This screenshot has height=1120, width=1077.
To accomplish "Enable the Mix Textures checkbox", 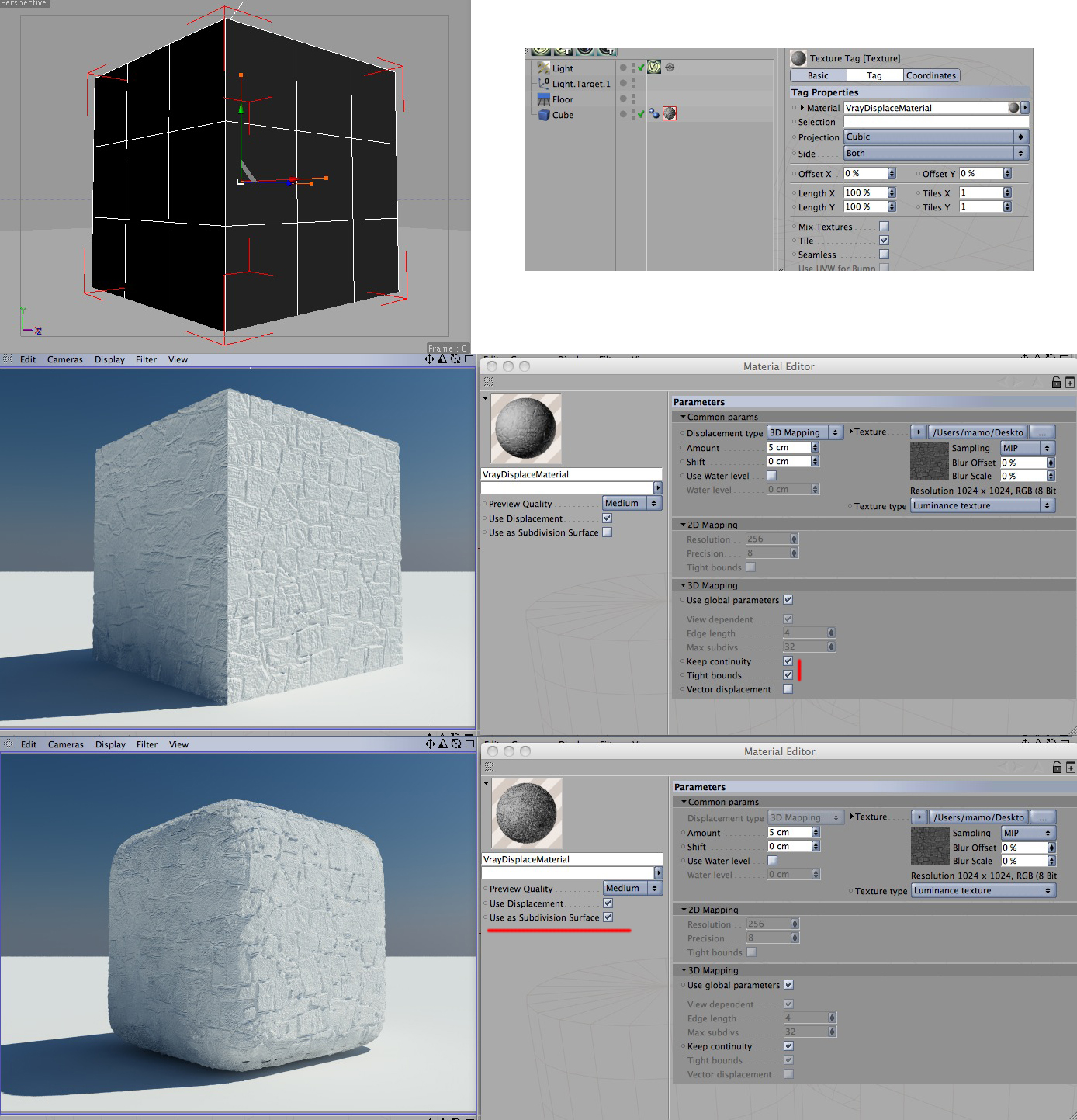I will [884, 227].
